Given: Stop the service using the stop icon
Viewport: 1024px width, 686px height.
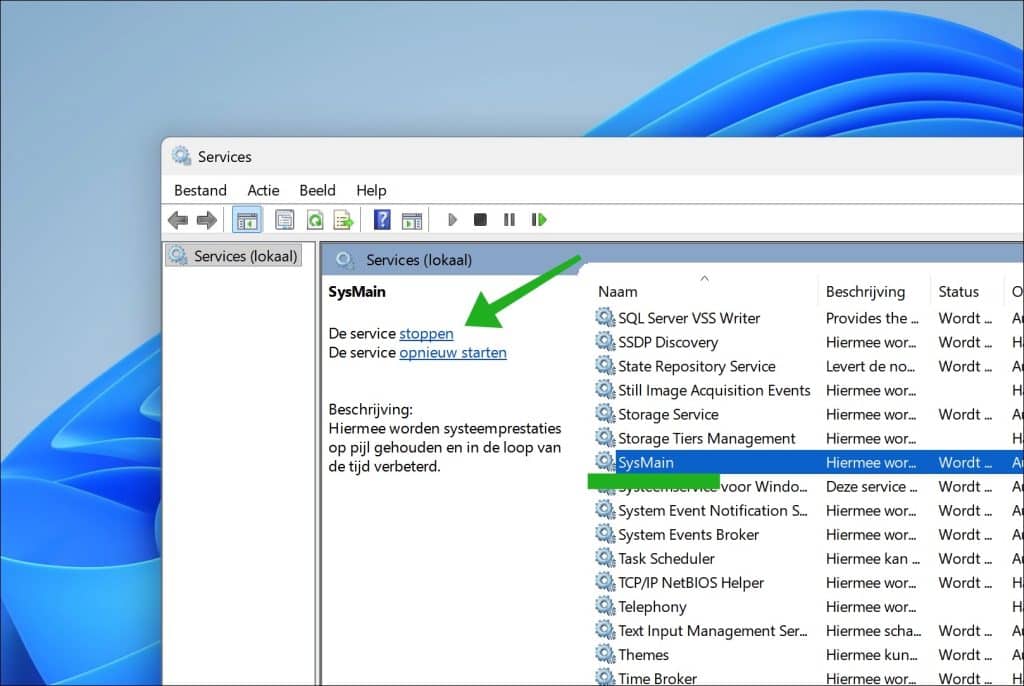Looking at the screenshot, I should point(480,219).
